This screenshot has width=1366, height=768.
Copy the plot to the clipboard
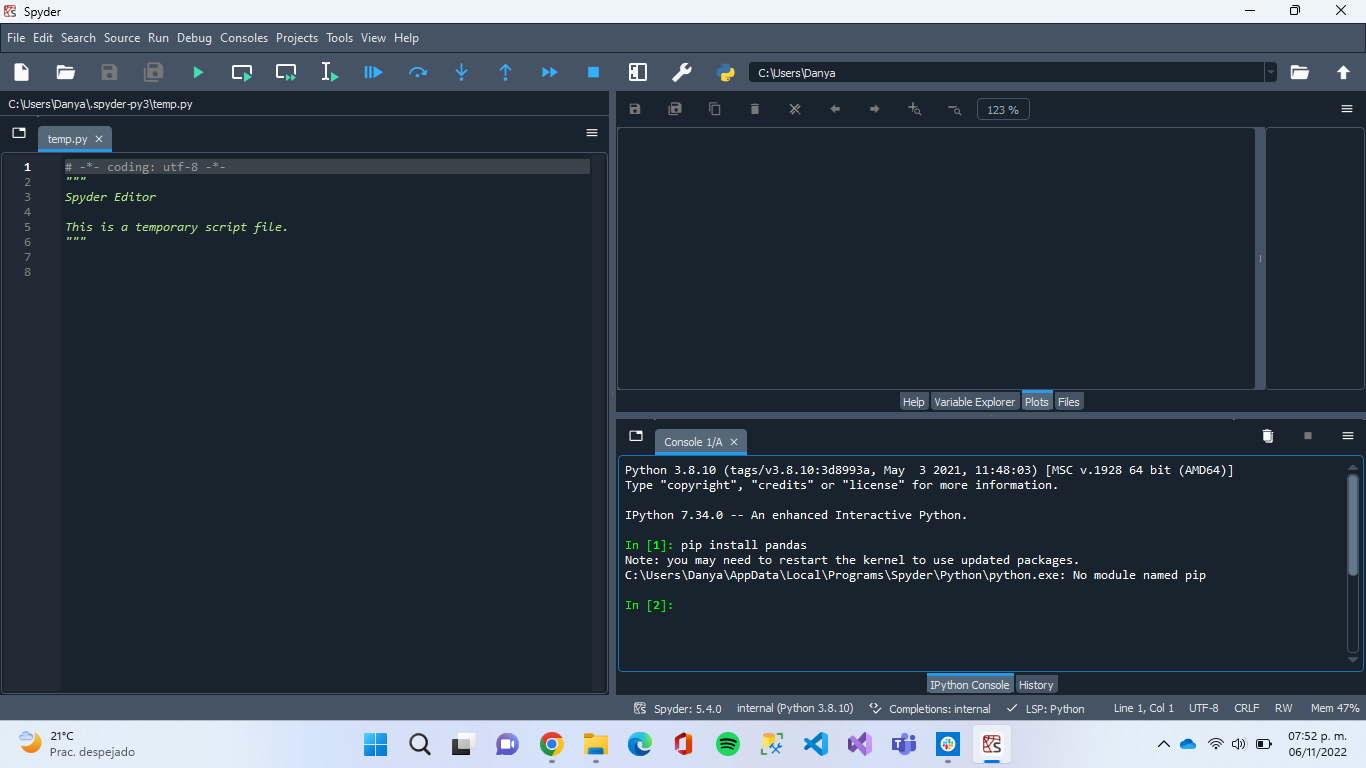tap(715, 109)
